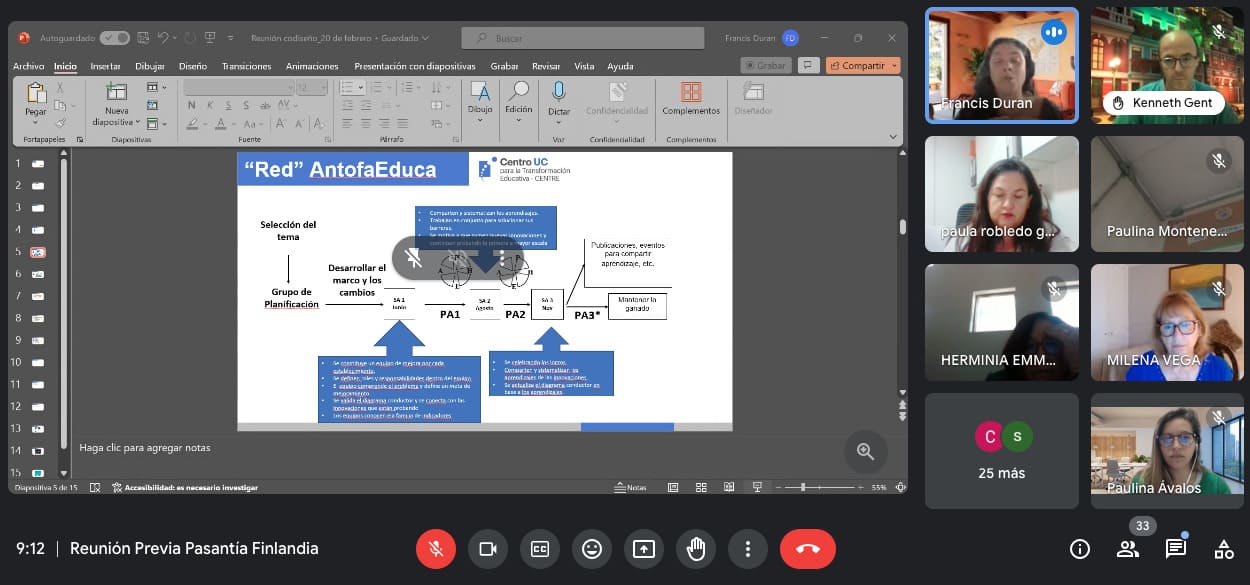The width and height of the screenshot is (1250, 585).
Task: Open the comments icon beside Compartir
Action: click(809, 66)
